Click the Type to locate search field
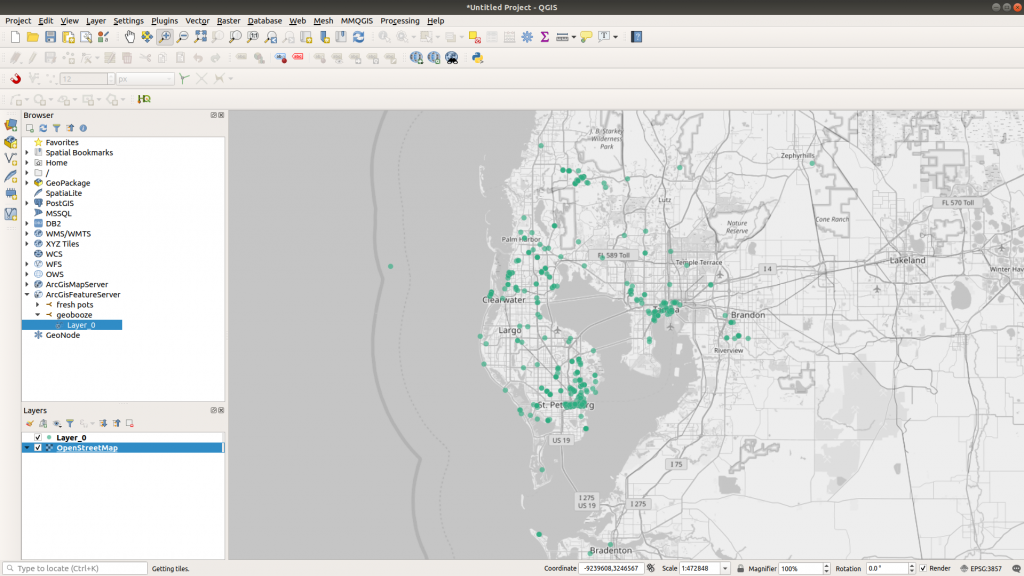The height and width of the screenshot is (576, 1024). (x=75, y=569)
